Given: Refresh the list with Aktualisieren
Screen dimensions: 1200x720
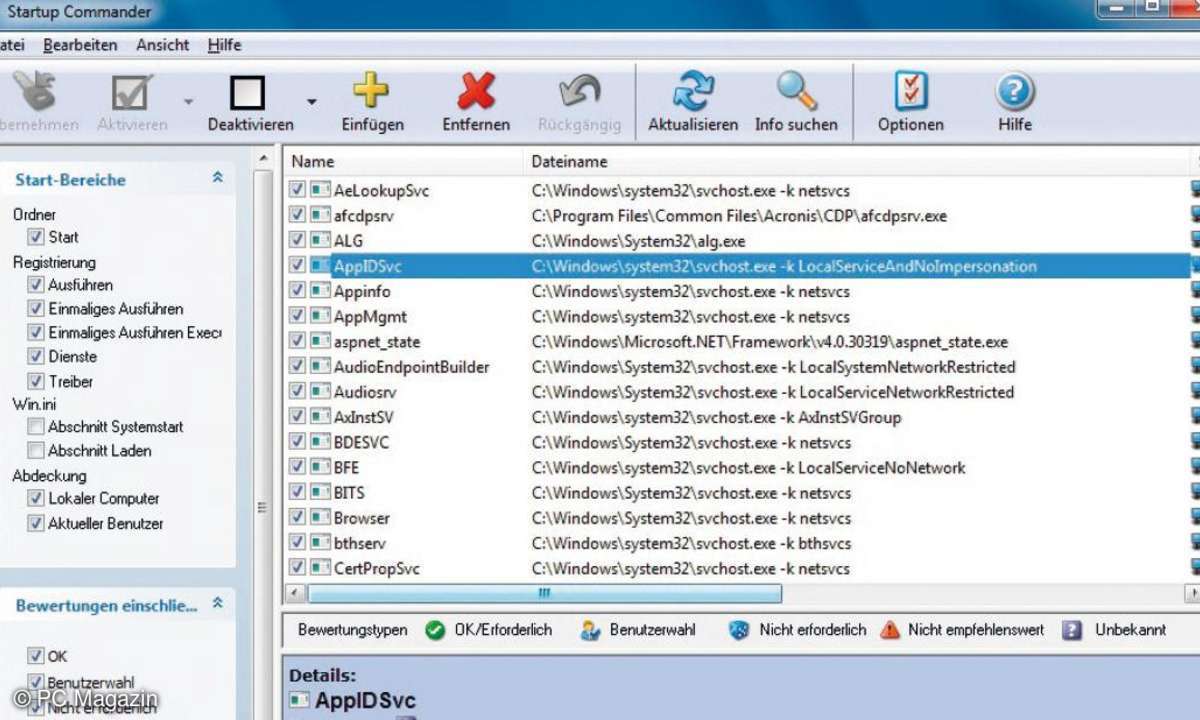Looking at the screenshot, I should pyautogui.click(x=693, y=91).
